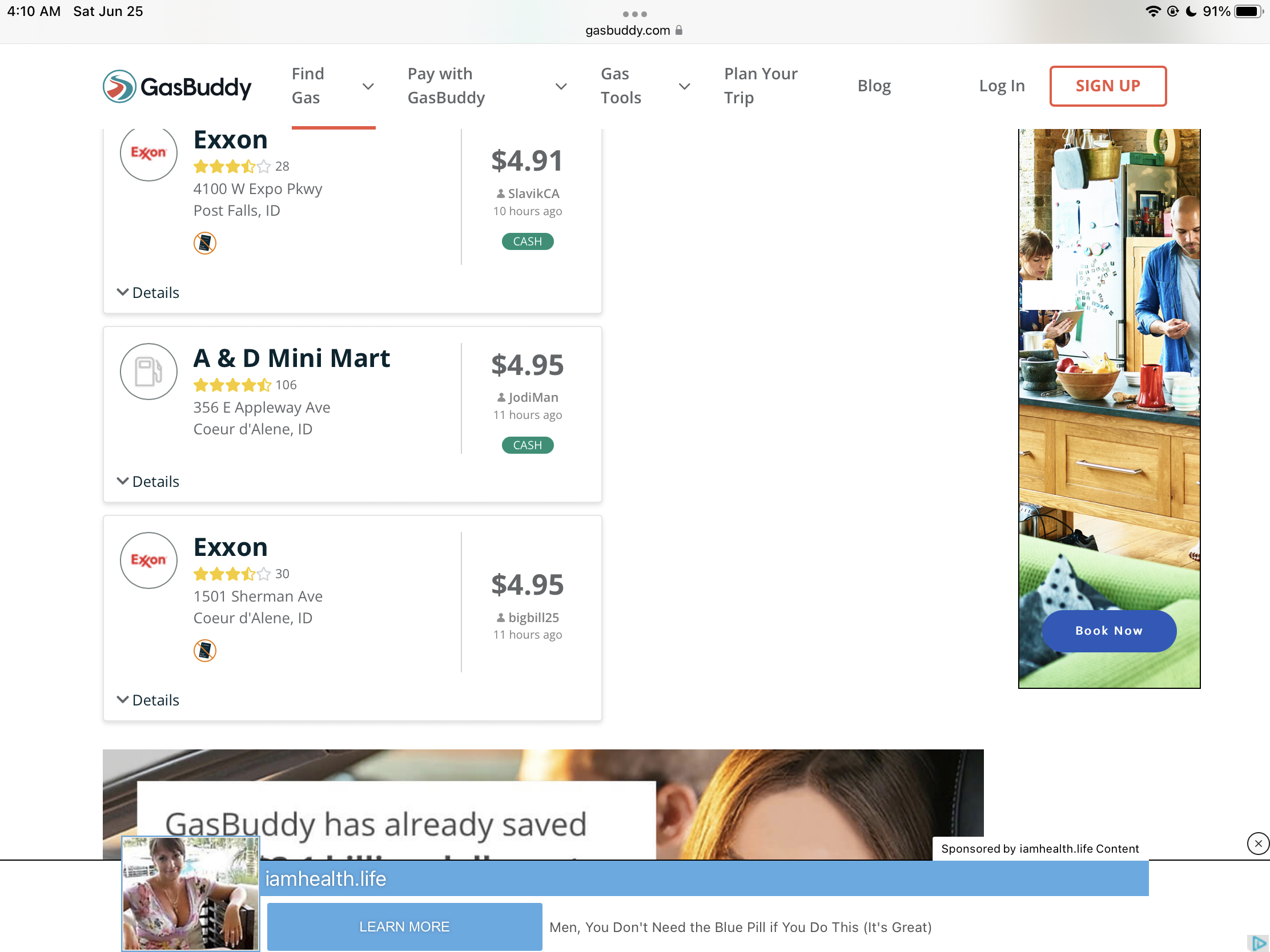Click the generic pump icon for A & D Mini Mart
This screenshot has width=1270, height=952.
(x=148, y=372)
